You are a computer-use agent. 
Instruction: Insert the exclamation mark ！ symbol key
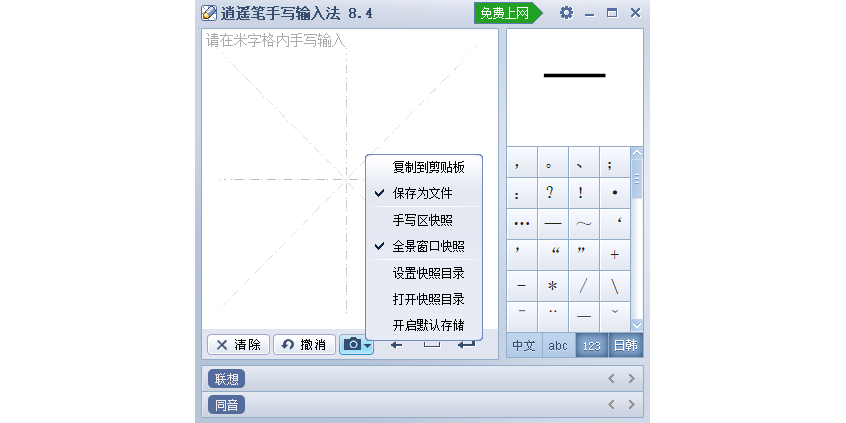point(584,193)
